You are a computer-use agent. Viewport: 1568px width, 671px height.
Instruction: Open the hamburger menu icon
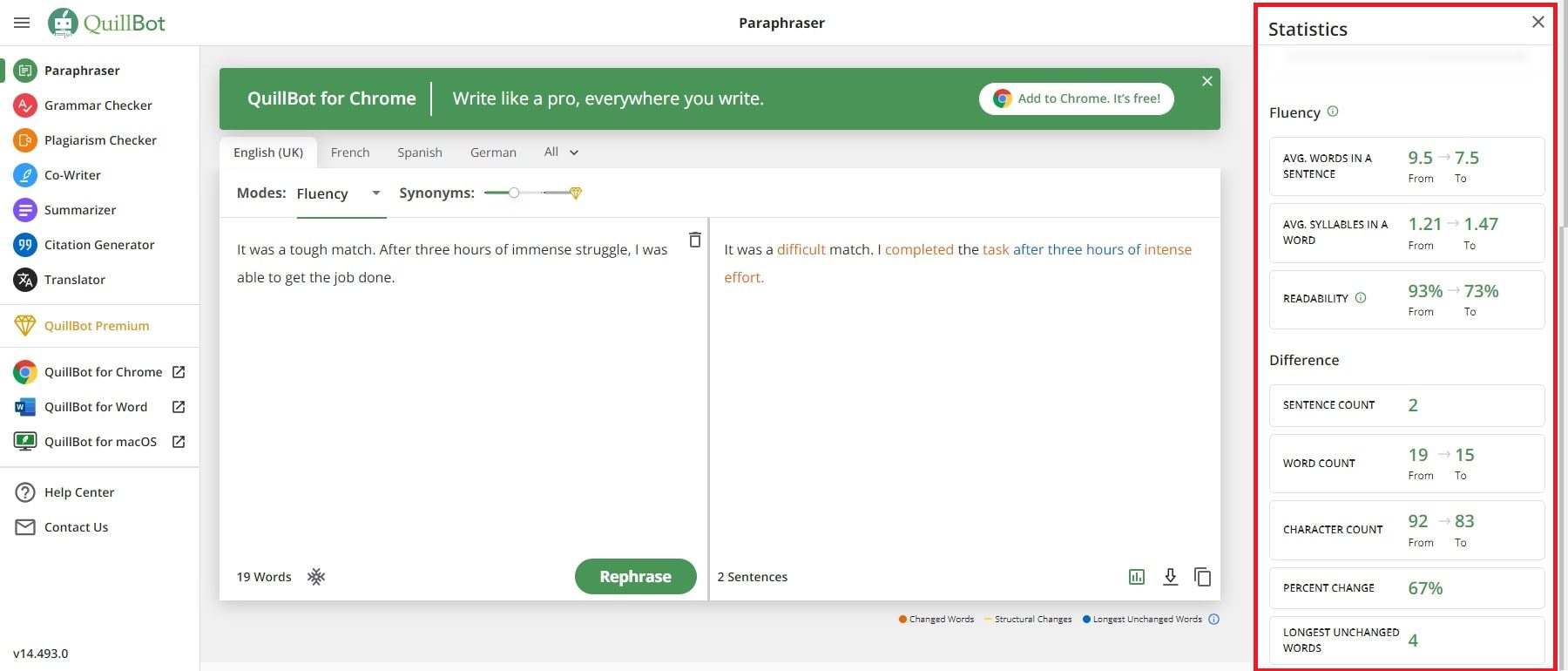pyautogui.click(x=22, y=23)
